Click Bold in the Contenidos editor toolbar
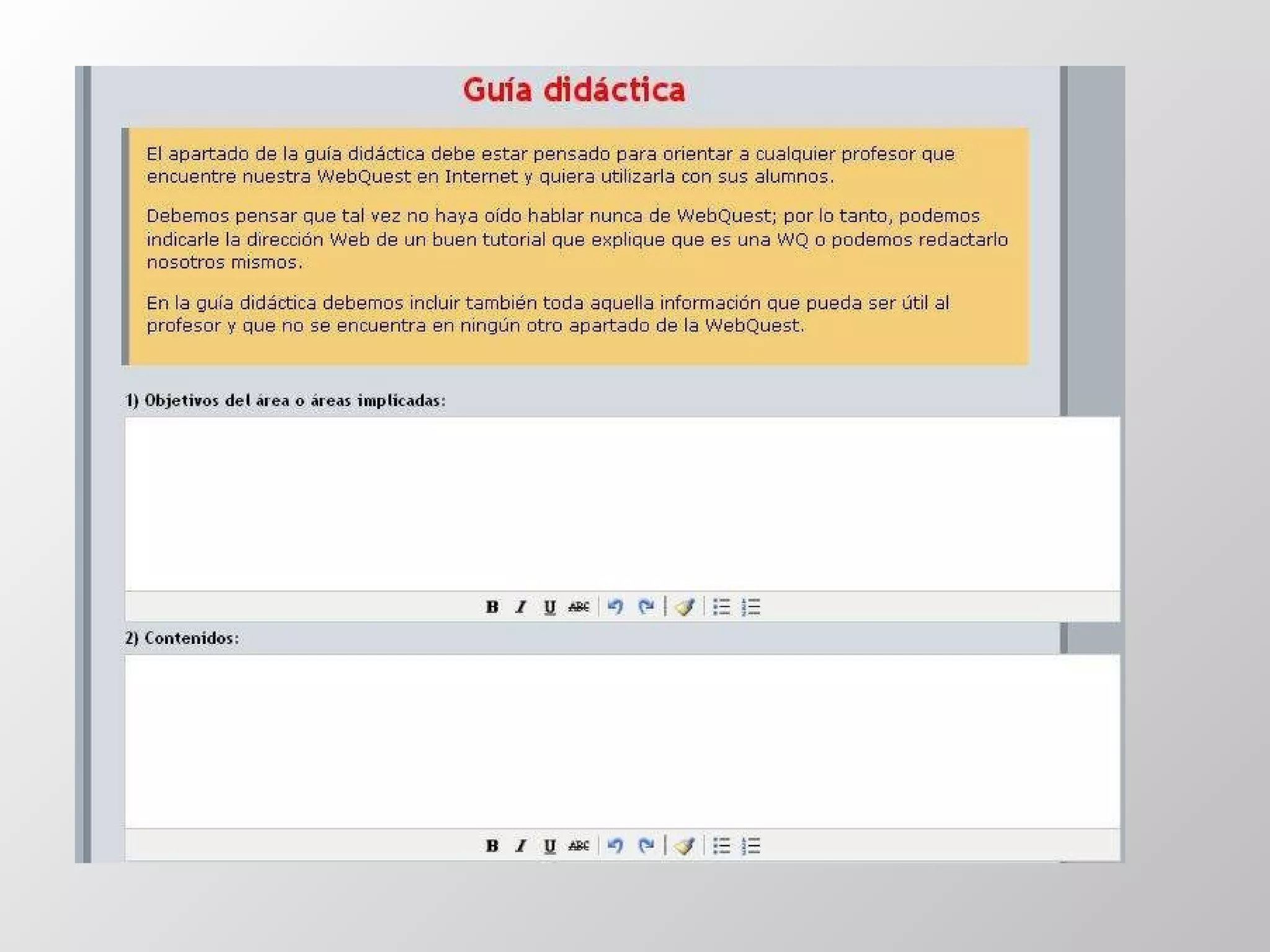The width and height of the screenshot is (1270, 952). 492,845
